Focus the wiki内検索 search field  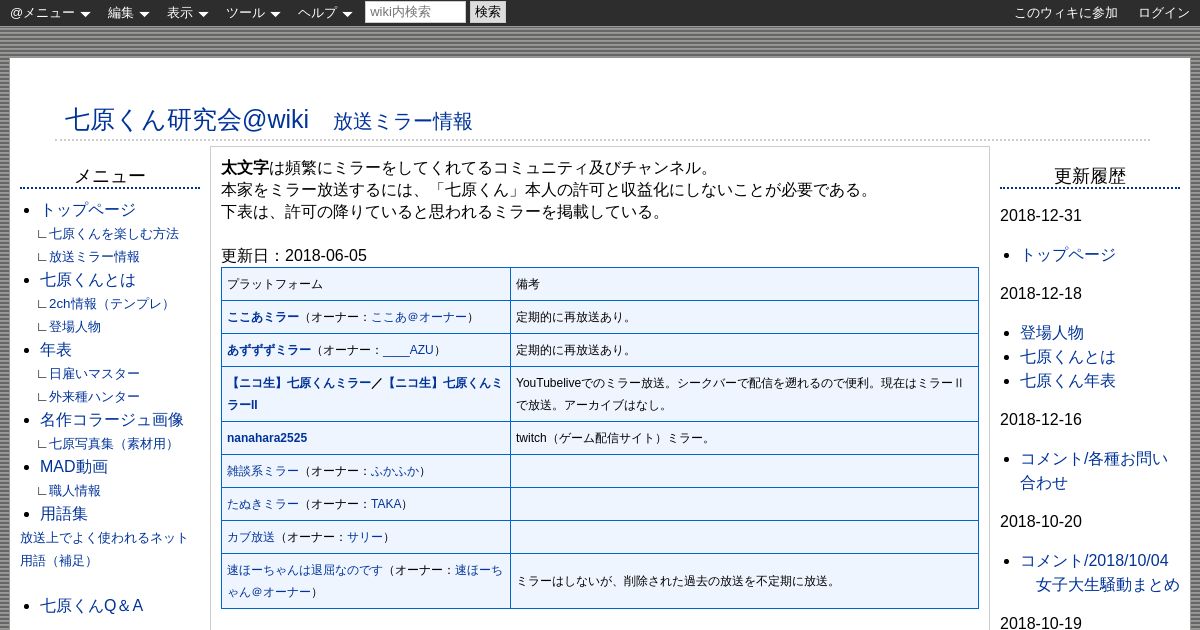[x=415, y=12]
